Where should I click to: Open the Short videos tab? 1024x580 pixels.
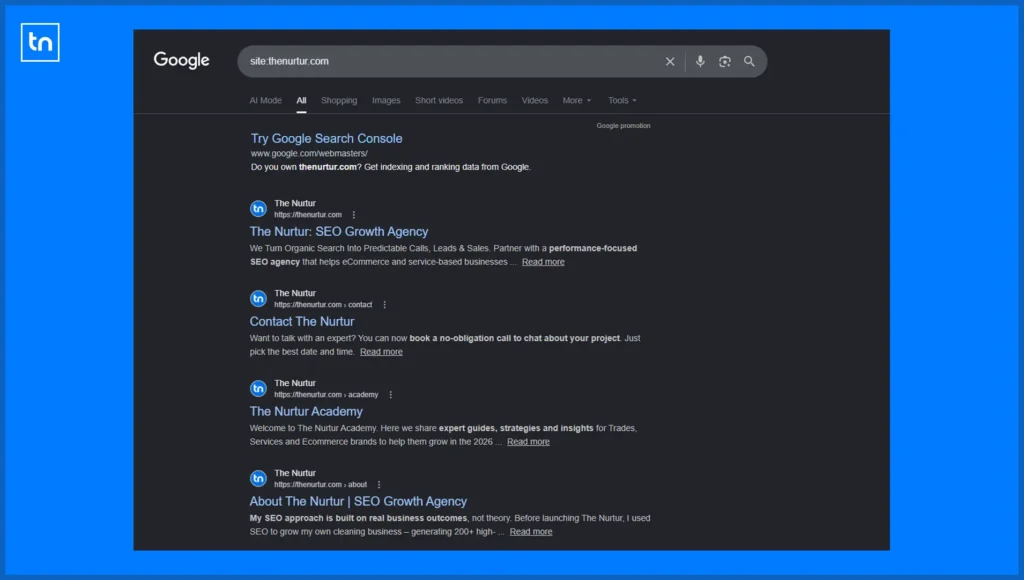click(x=439, y=101)
